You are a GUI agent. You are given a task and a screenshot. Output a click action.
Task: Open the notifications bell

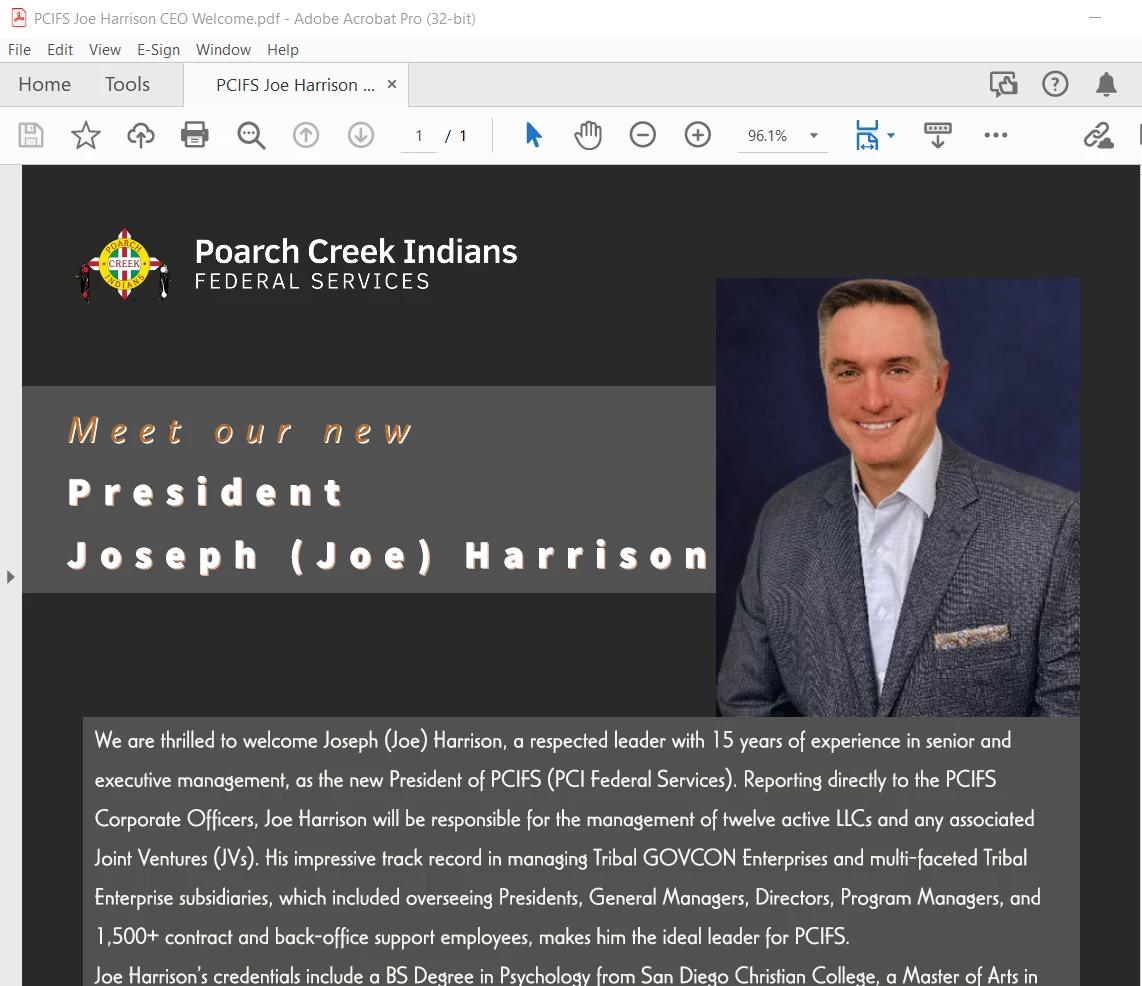pos(1106,84)
